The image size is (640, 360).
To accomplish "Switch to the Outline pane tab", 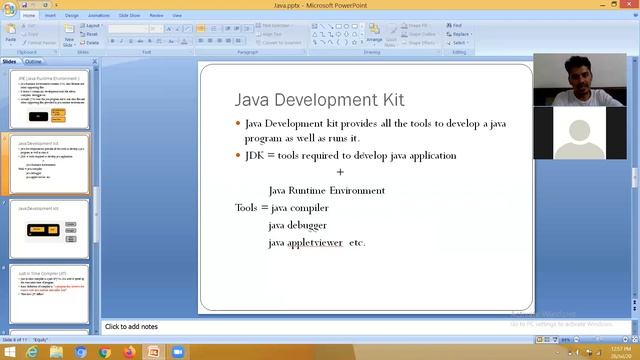I will pyautogui.click(x=33, y=62).
